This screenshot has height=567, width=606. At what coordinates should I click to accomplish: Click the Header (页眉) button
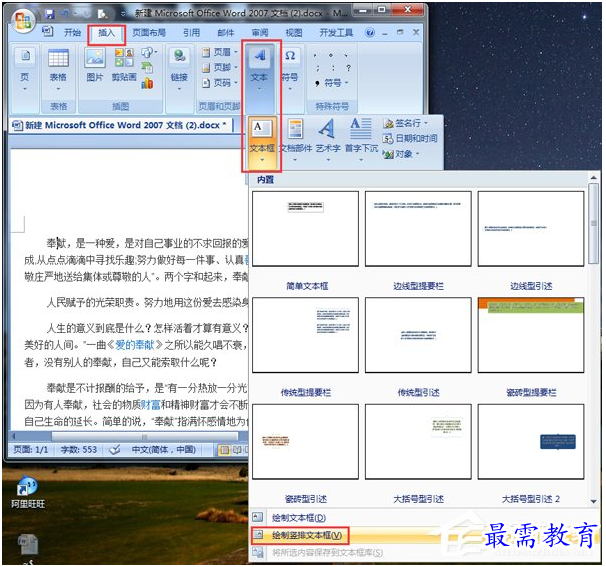[x=220, y=52]
